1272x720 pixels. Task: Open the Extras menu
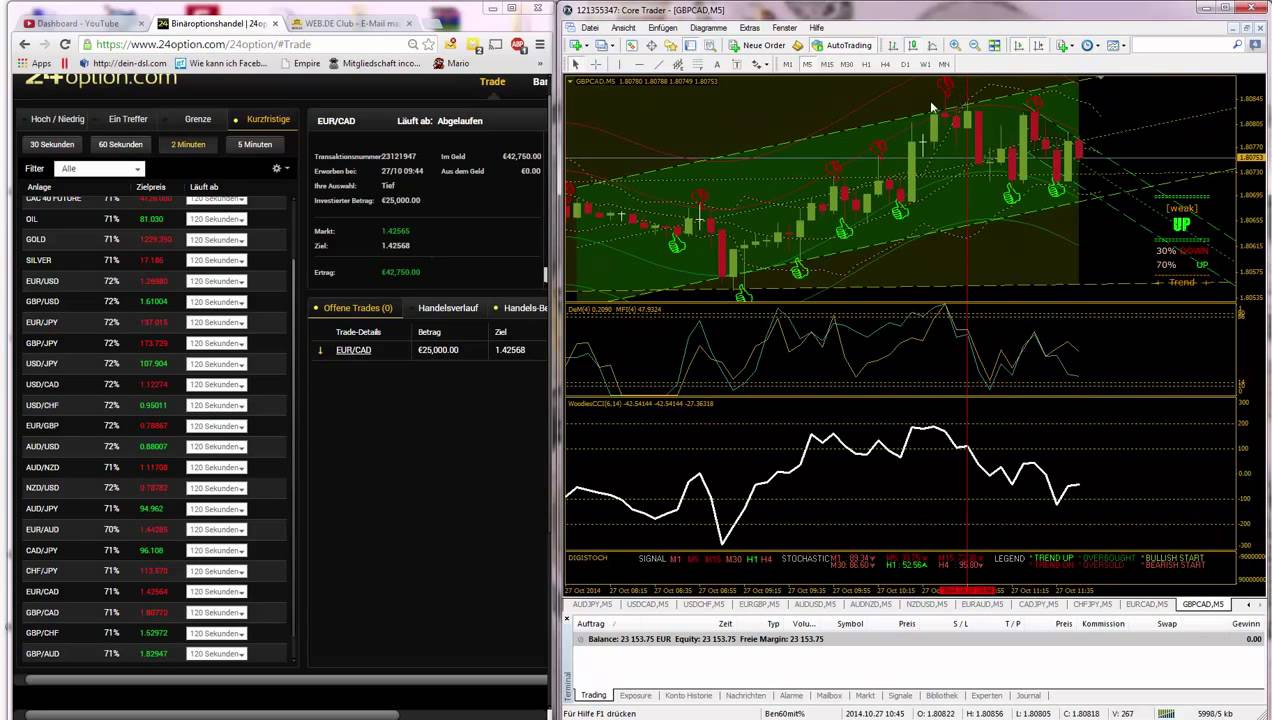[749, 28]
